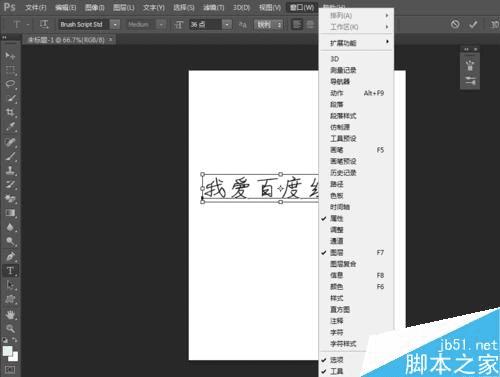The width and height of the screenshot is (500, 377).
Task: Select the Lasso tool
Action: point(10,84)
